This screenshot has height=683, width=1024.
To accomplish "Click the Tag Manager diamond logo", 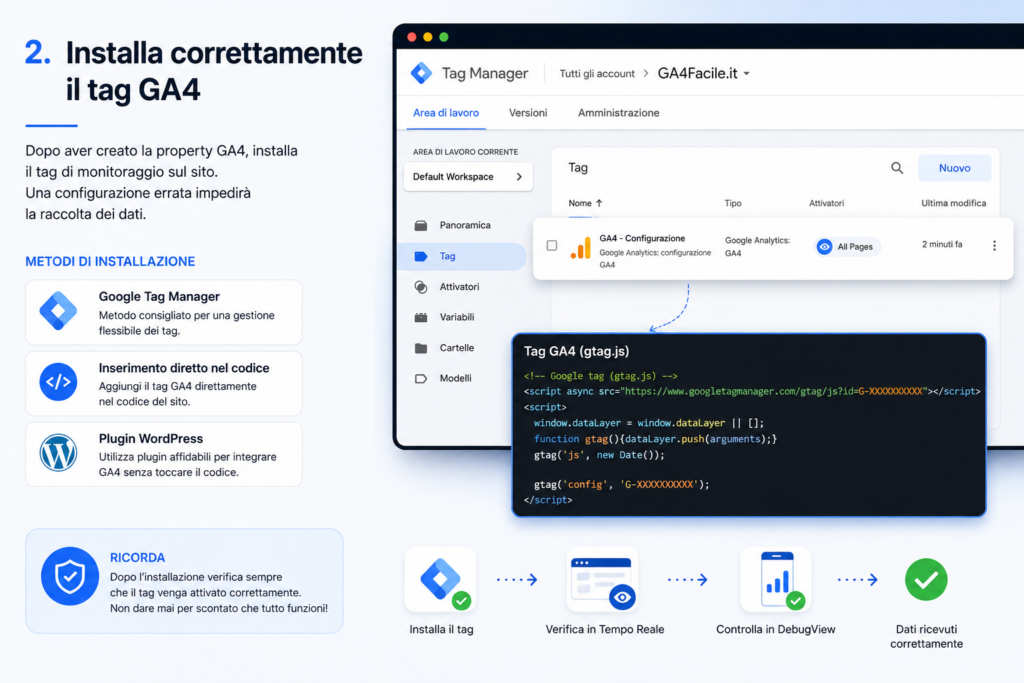I will coord(421,73).
